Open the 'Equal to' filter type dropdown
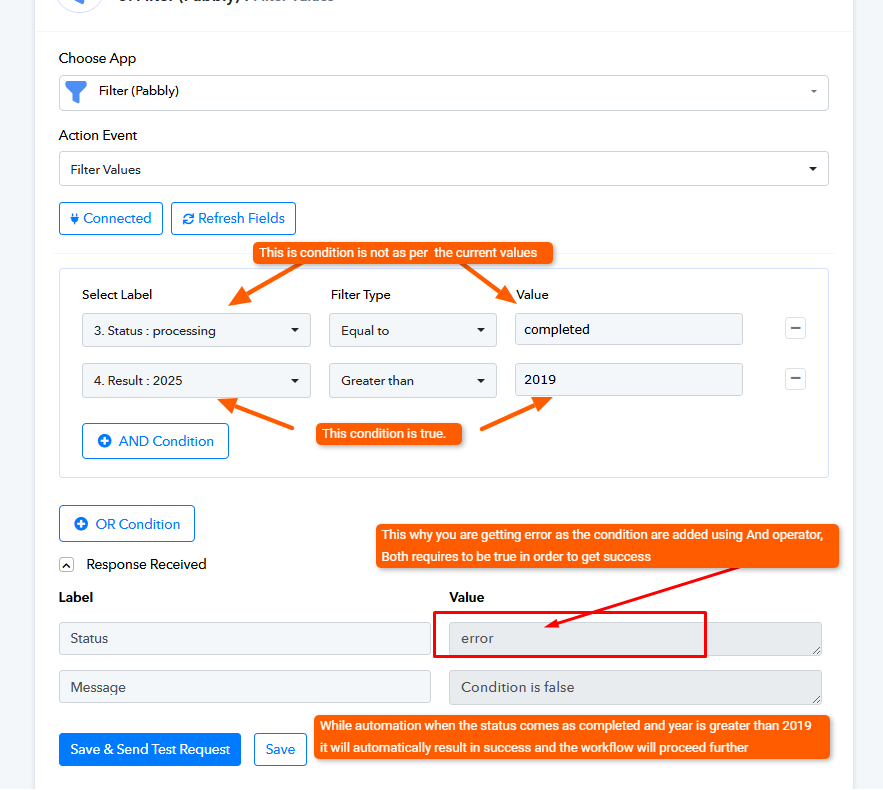The width and height of the screenshot is (883, 790). point(413,331)
